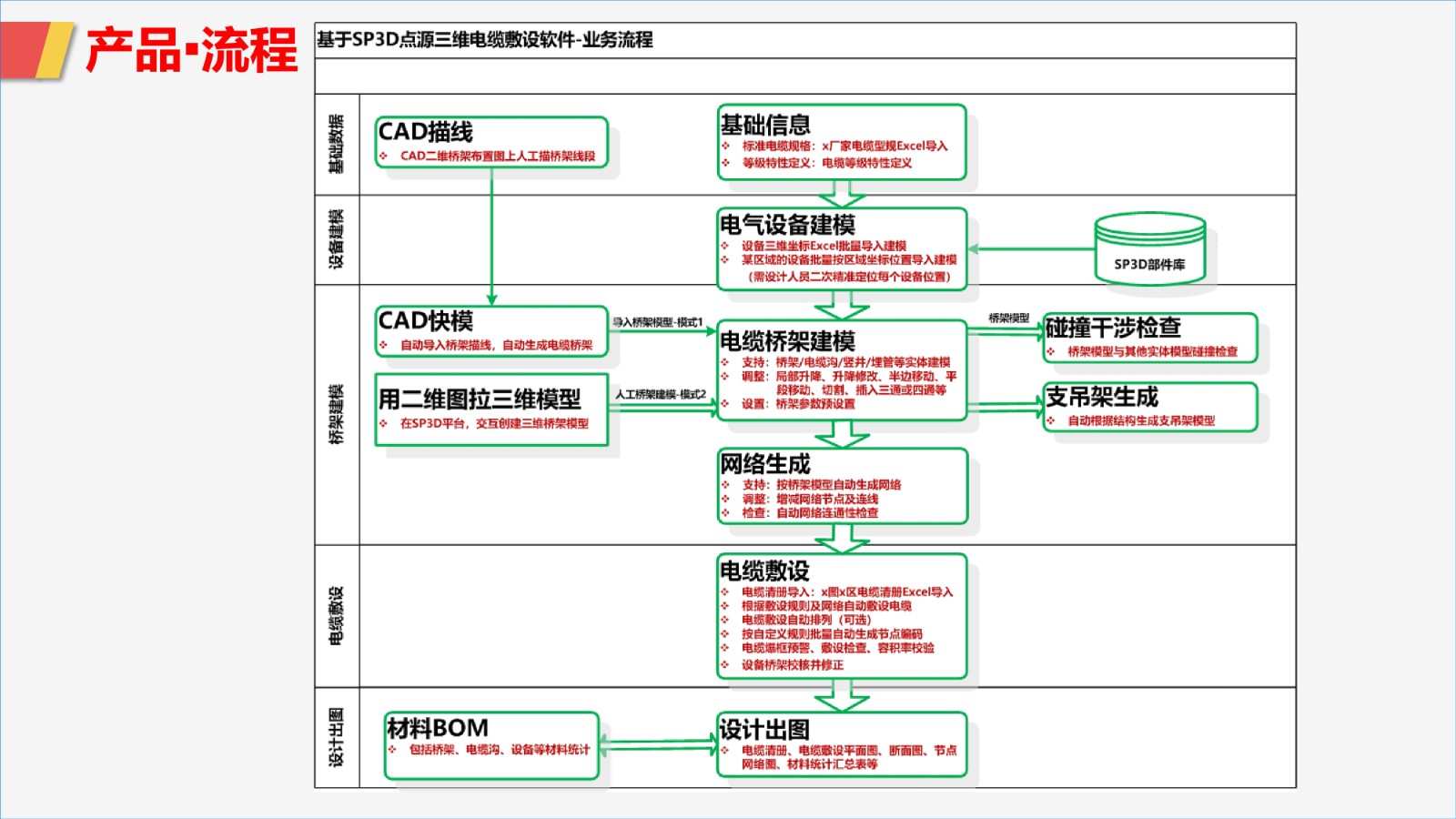This screenshot has height=819, width=1456.
Task: Select the 基础信息 process box
Action: (842, 142)
